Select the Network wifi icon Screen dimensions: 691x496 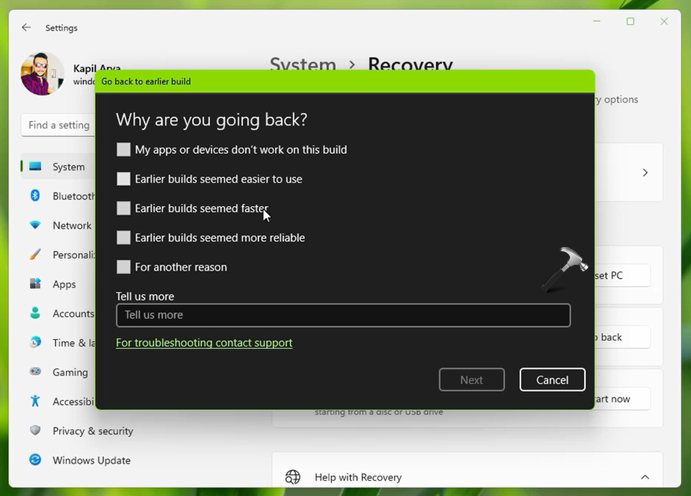[35, 226]
